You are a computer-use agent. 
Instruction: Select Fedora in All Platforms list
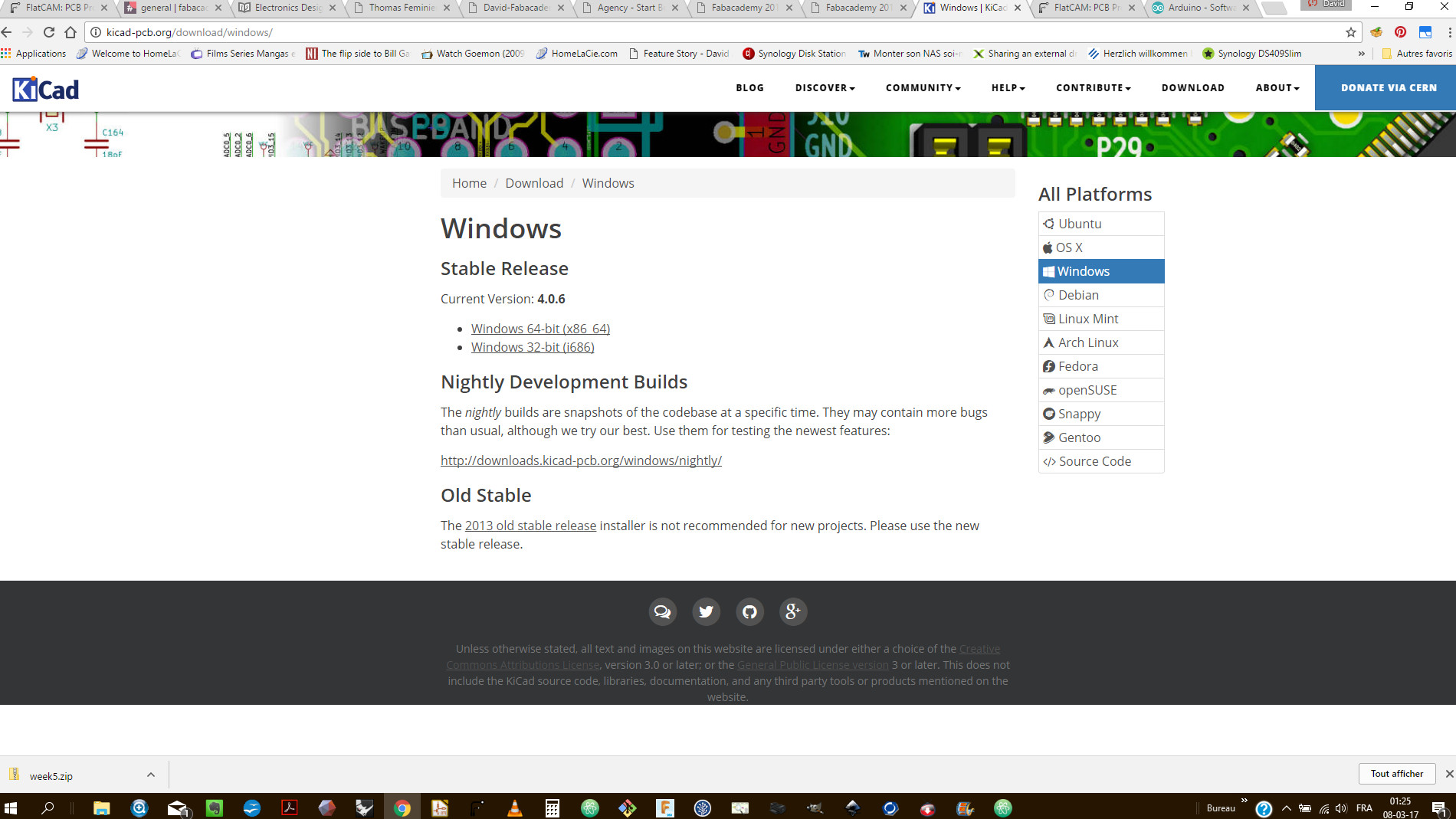tap(1101, 366)
